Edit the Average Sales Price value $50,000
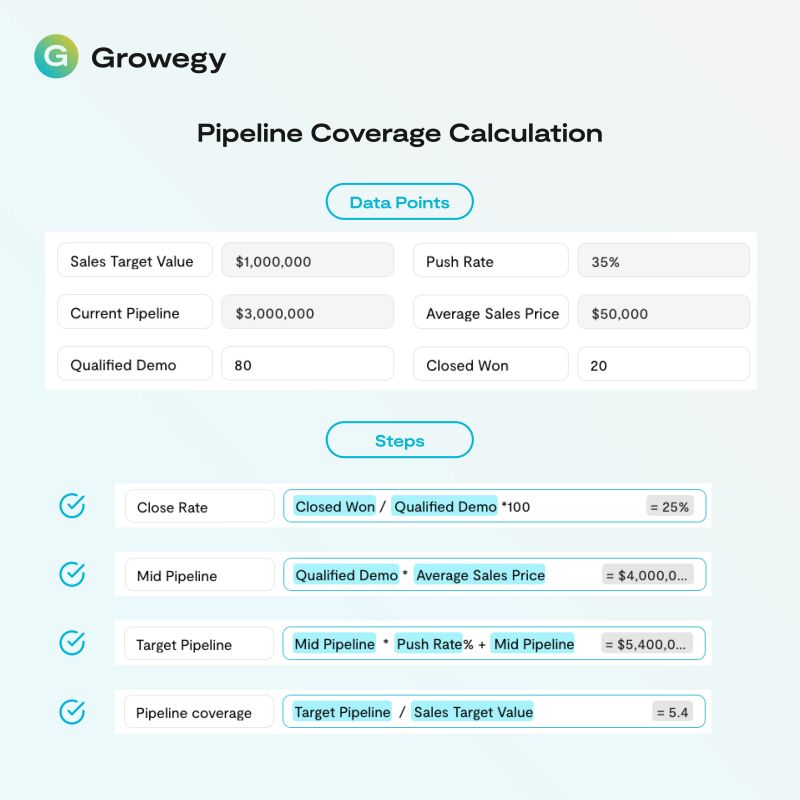This screenshot has height=800, width=800. (x=663, y=313)
